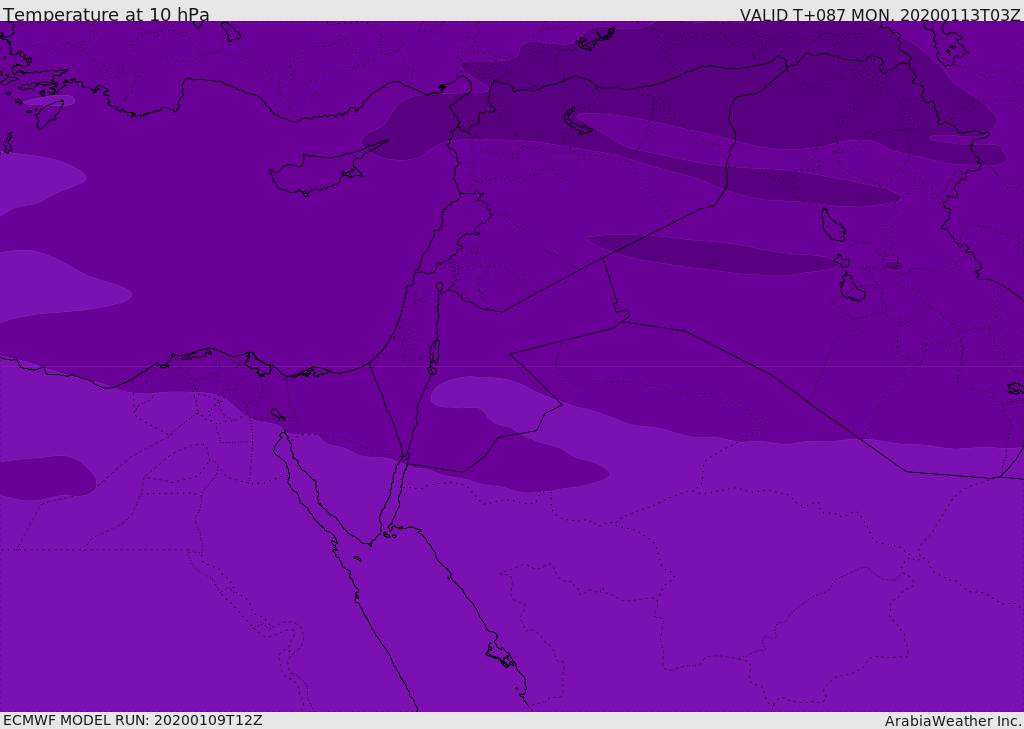Click the 'VALID T+087 MON. 20200113T03Z' label
Image resolution: width=1024 pixels, height=729 pixels.
point(880,15)
